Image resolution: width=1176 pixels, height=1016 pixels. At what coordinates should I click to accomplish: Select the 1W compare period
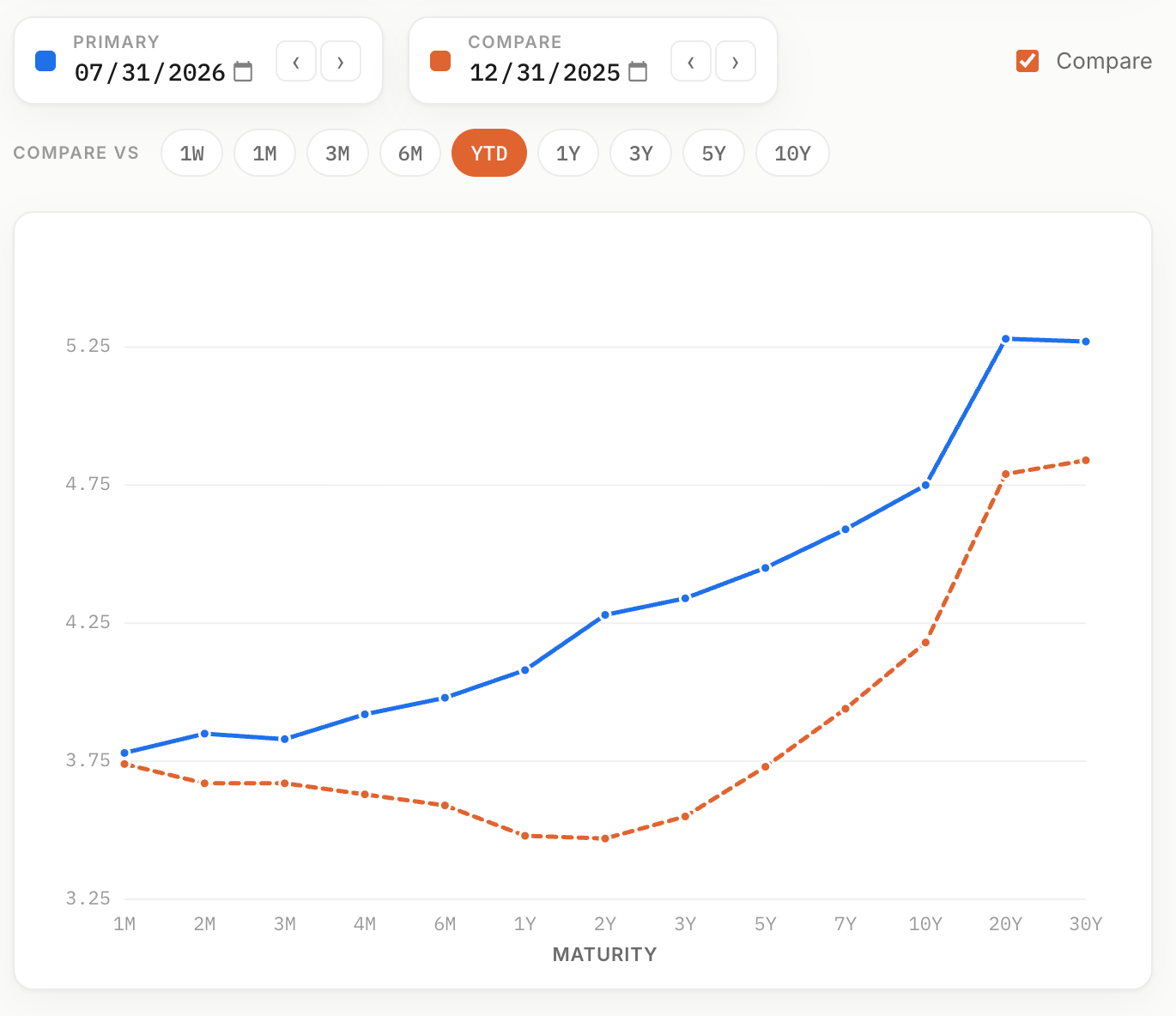(192, 153)
